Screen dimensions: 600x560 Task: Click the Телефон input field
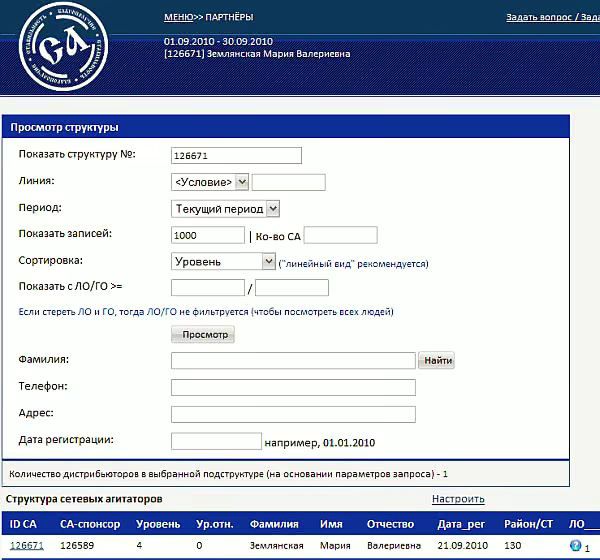293,388
